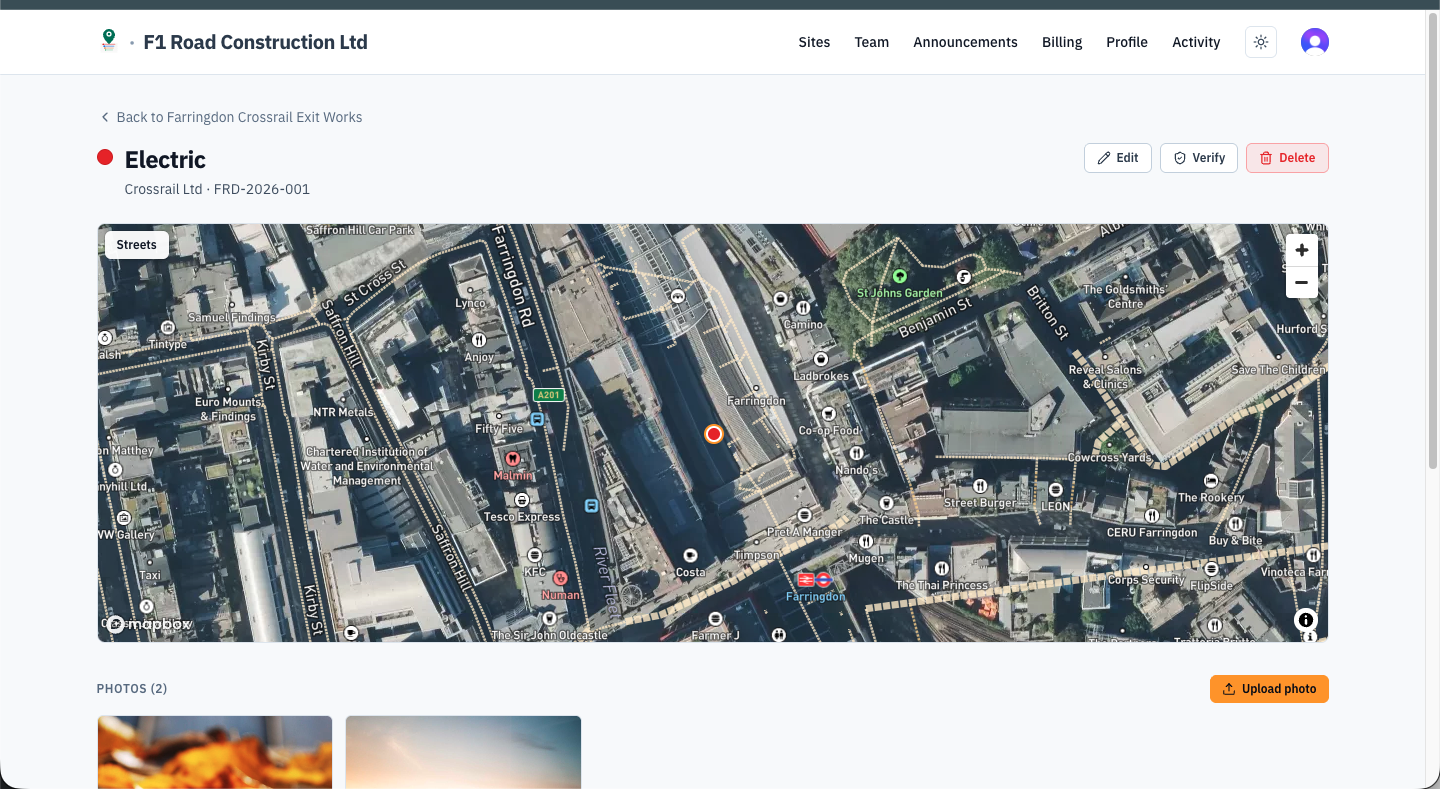
Task: Click the "Cowcross Yards" map label
Action: point(1110,457)
